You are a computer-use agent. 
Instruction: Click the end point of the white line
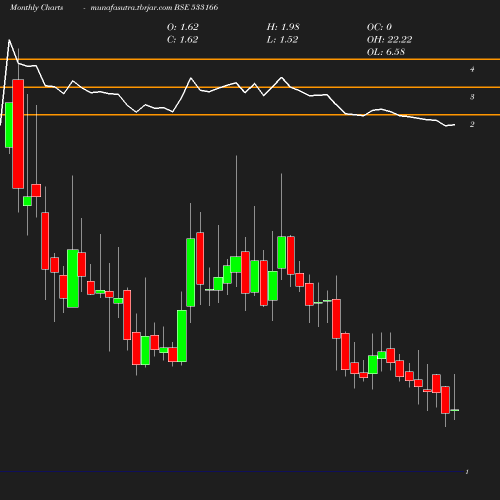[454, 125]
